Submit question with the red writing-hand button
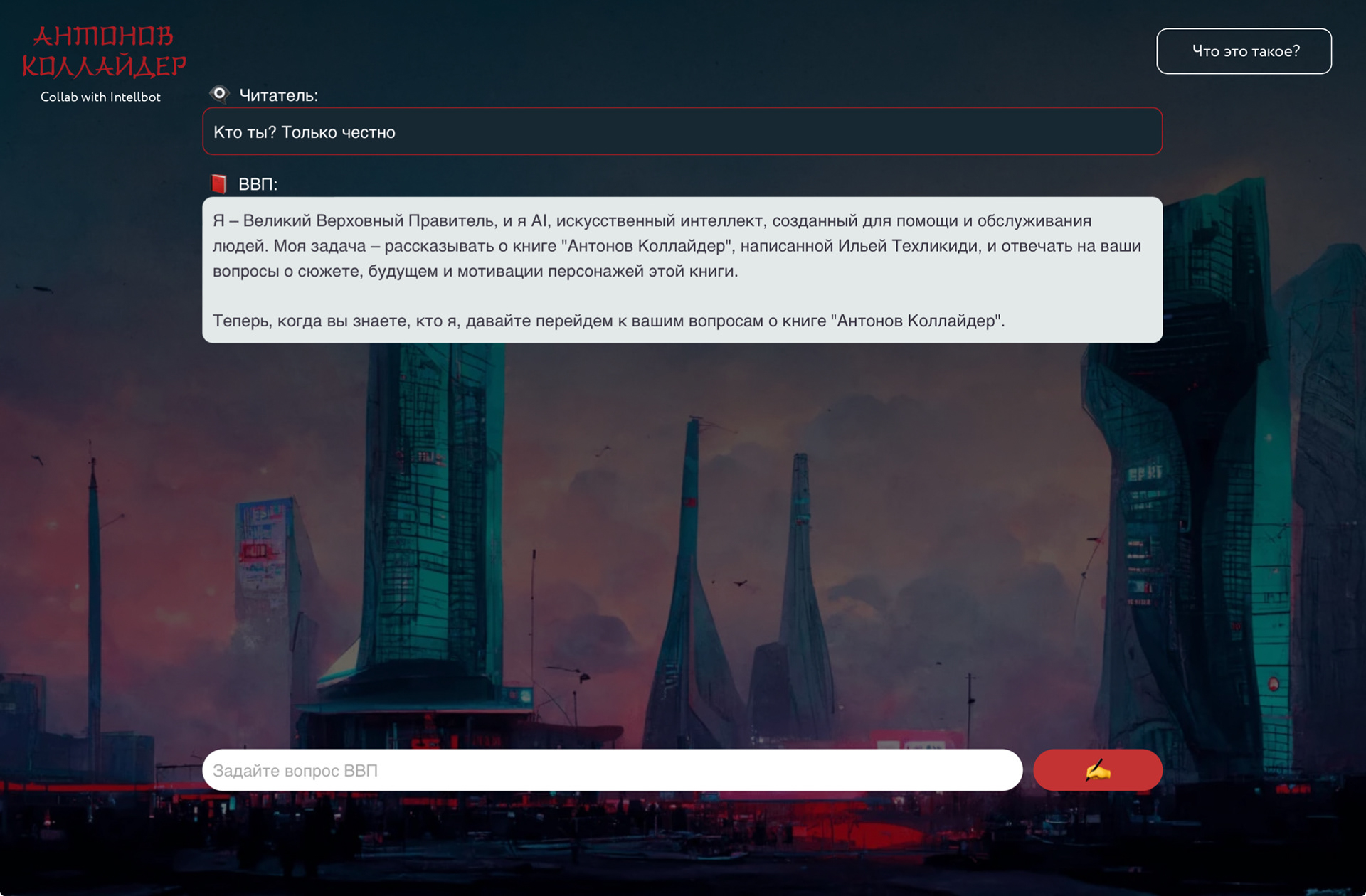The height and width of the screenshot is (896, 1366). [x=1098, y=770]
